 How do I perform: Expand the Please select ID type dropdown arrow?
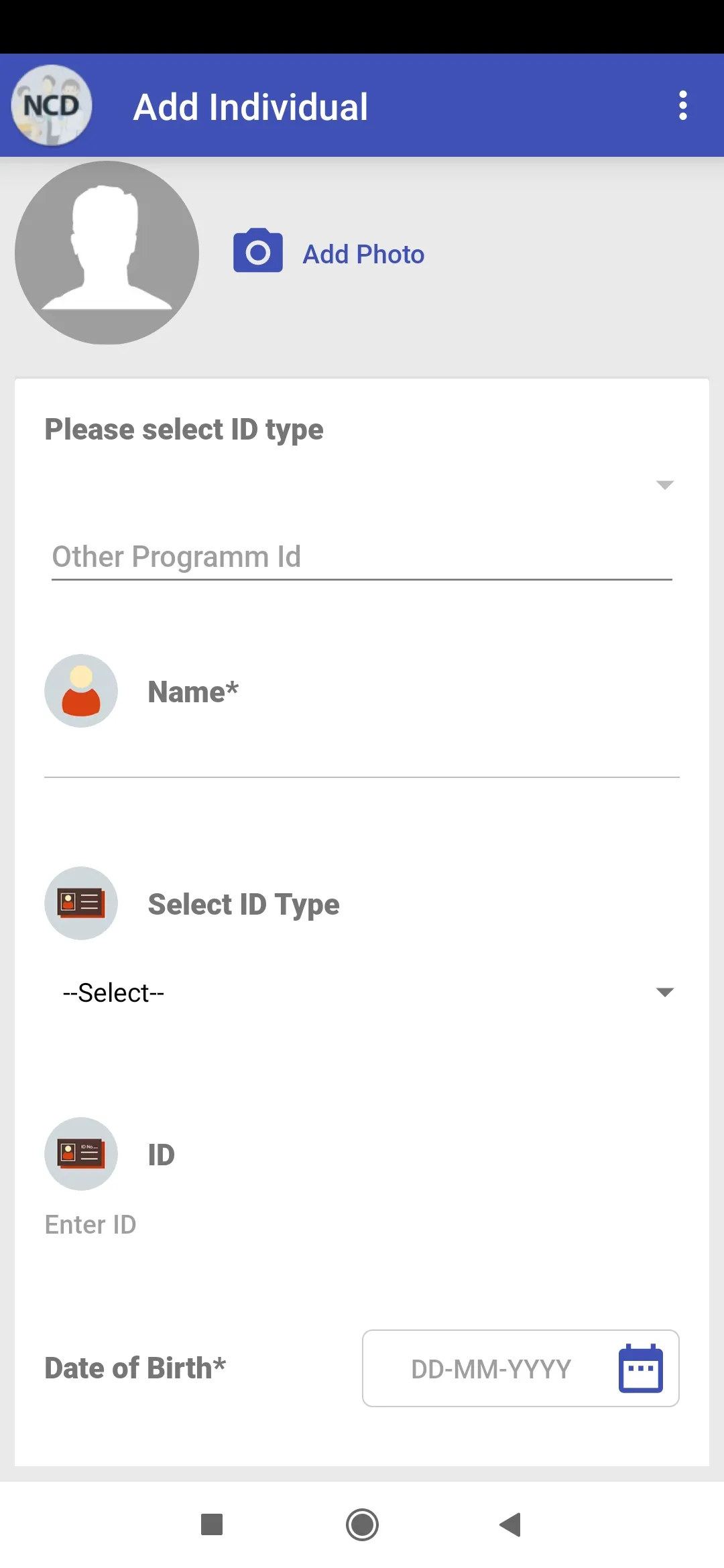664,485
